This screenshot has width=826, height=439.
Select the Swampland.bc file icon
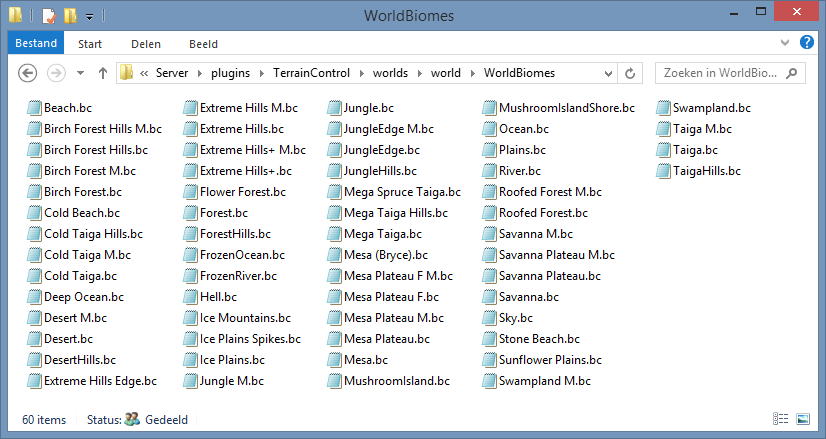click(663, 108)
